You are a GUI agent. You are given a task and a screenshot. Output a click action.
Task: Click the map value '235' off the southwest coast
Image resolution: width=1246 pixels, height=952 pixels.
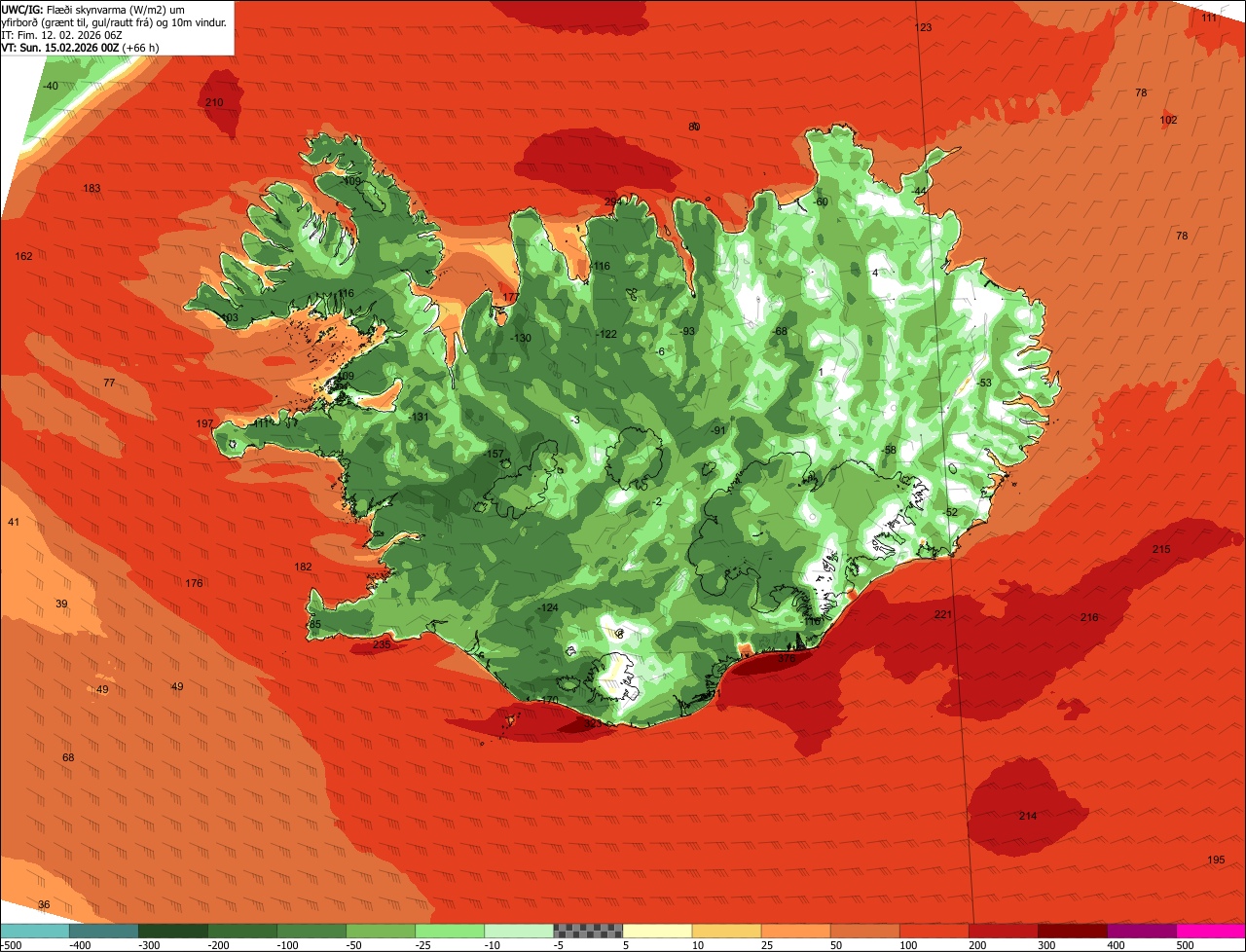coord(381,644)
